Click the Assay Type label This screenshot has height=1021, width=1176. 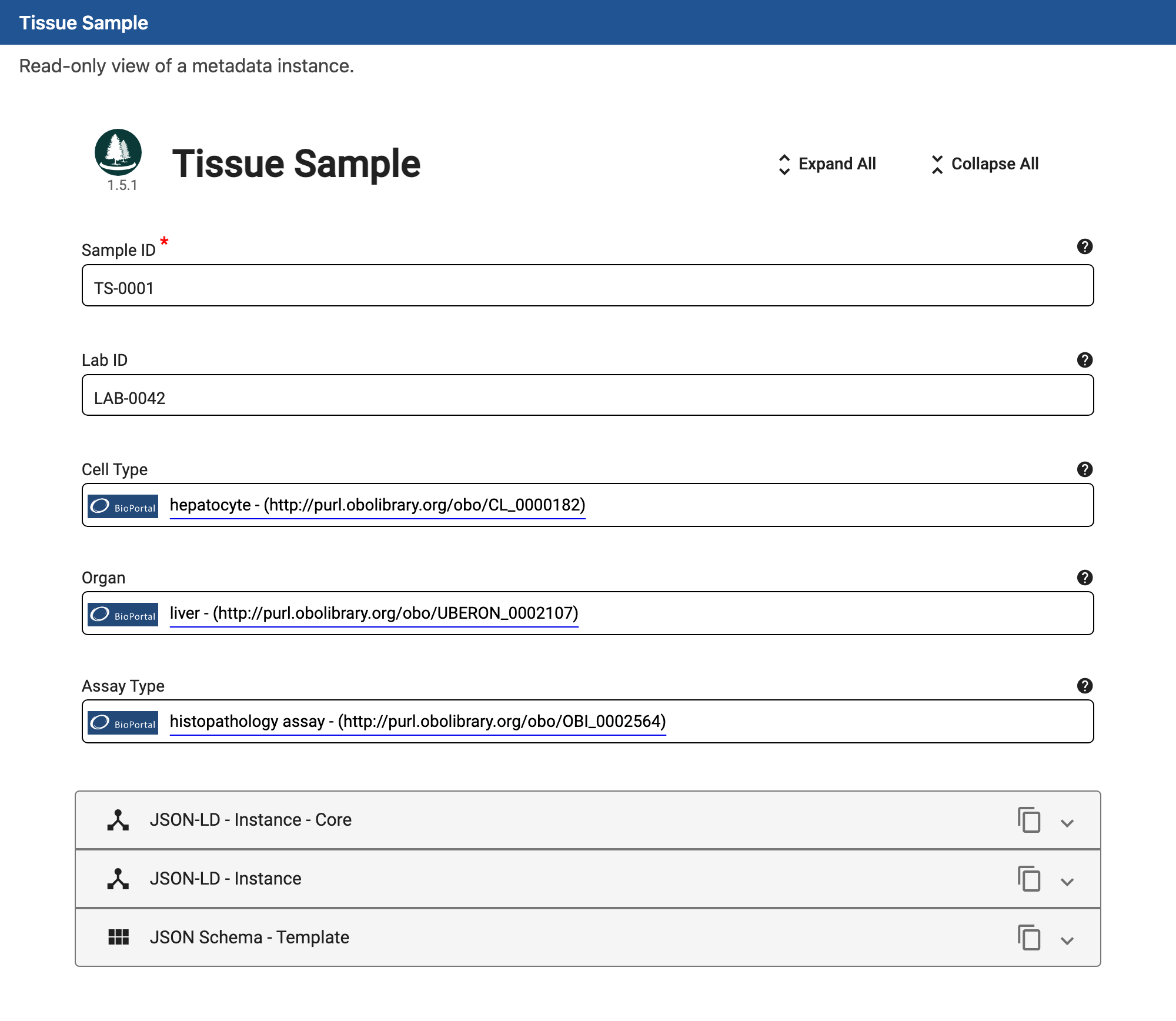coord(123,686)
